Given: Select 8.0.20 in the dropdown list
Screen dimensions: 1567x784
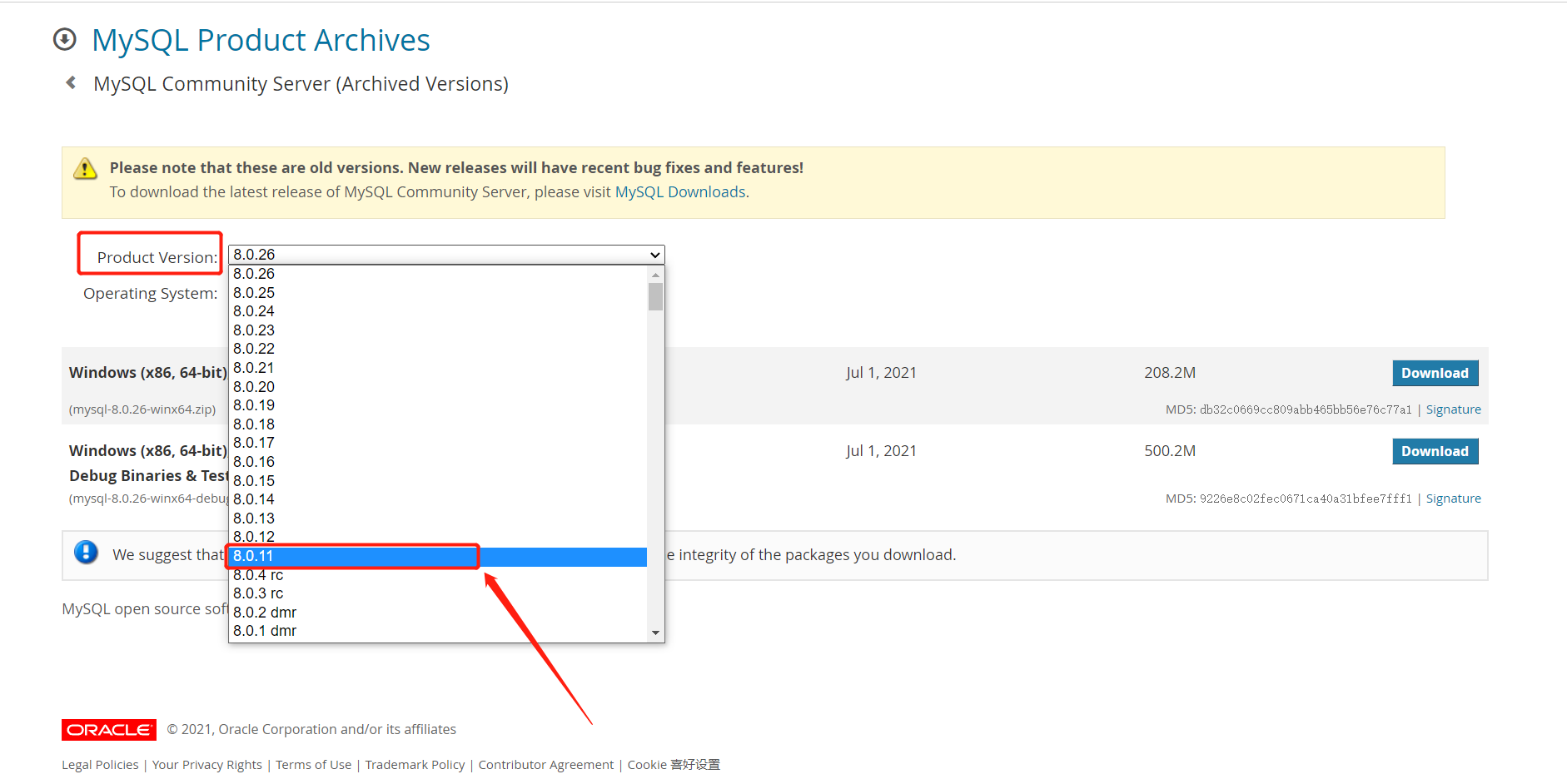Looking at the screenshot, I should 438,387.
